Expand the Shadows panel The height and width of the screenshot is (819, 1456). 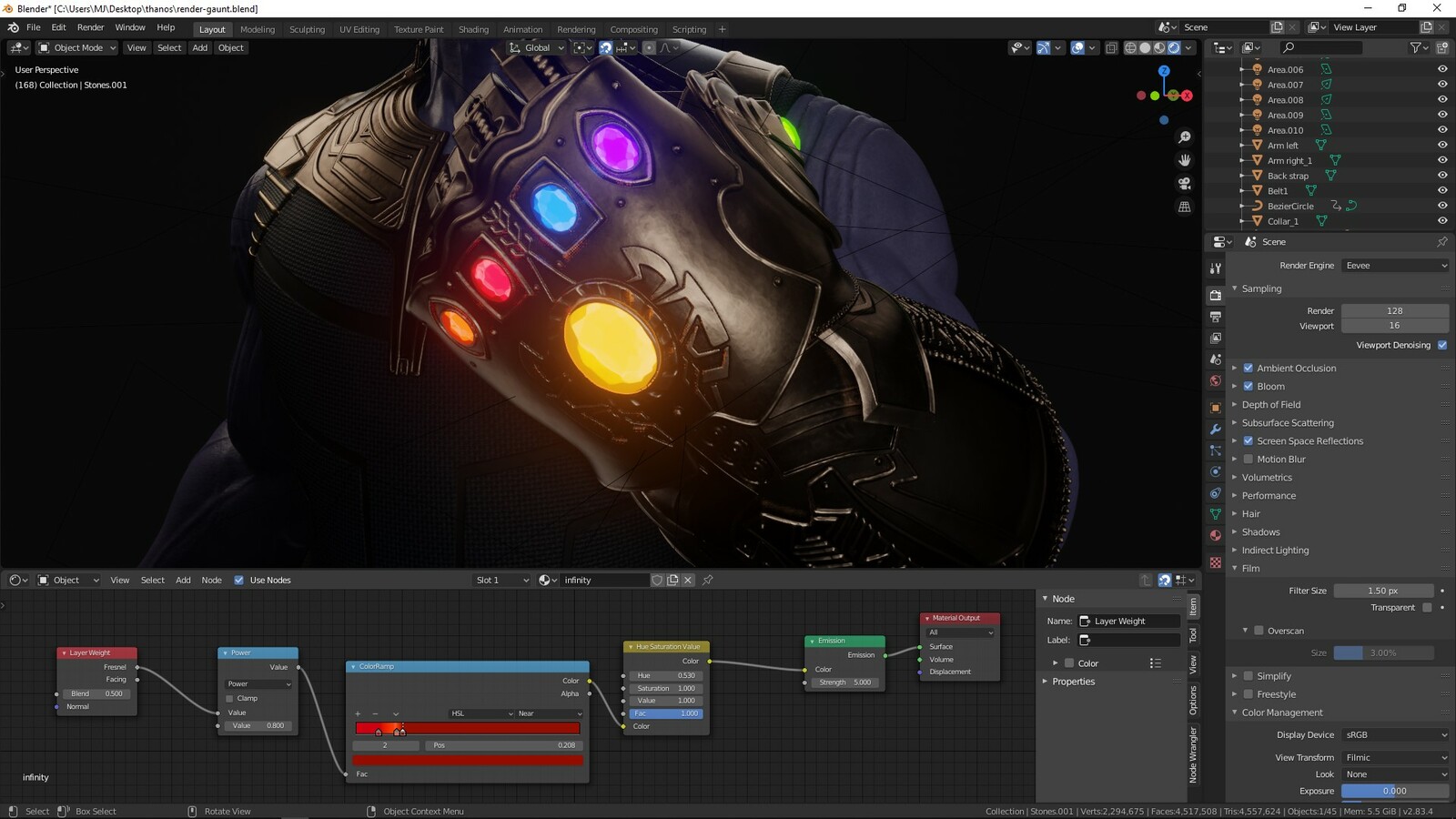click(x=1260, y=531)
